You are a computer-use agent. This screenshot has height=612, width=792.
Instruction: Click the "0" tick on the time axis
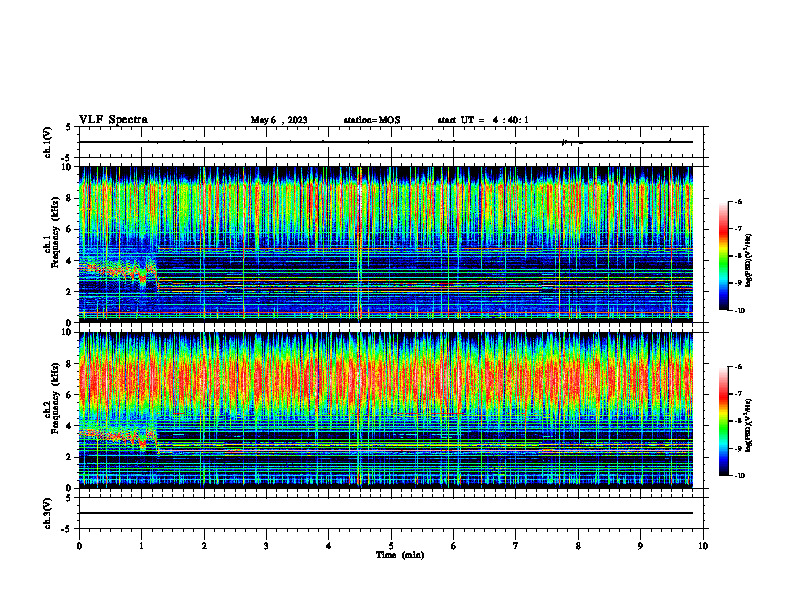(x=79, y=546)
